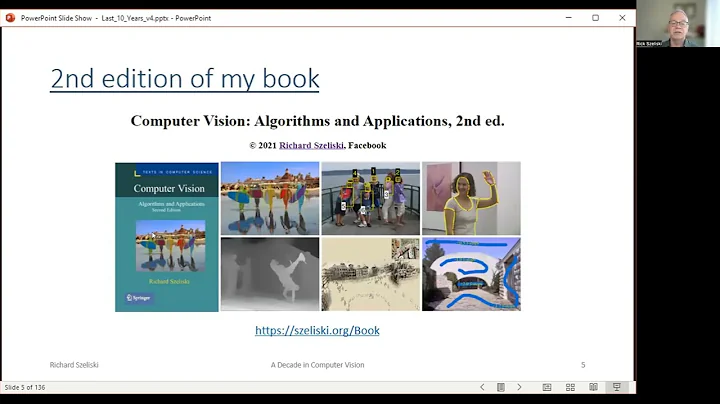Click the window title 'Last_10_Years_v4.pptx'
Viewport: 720px width, 404px height.
pos(135,18)
